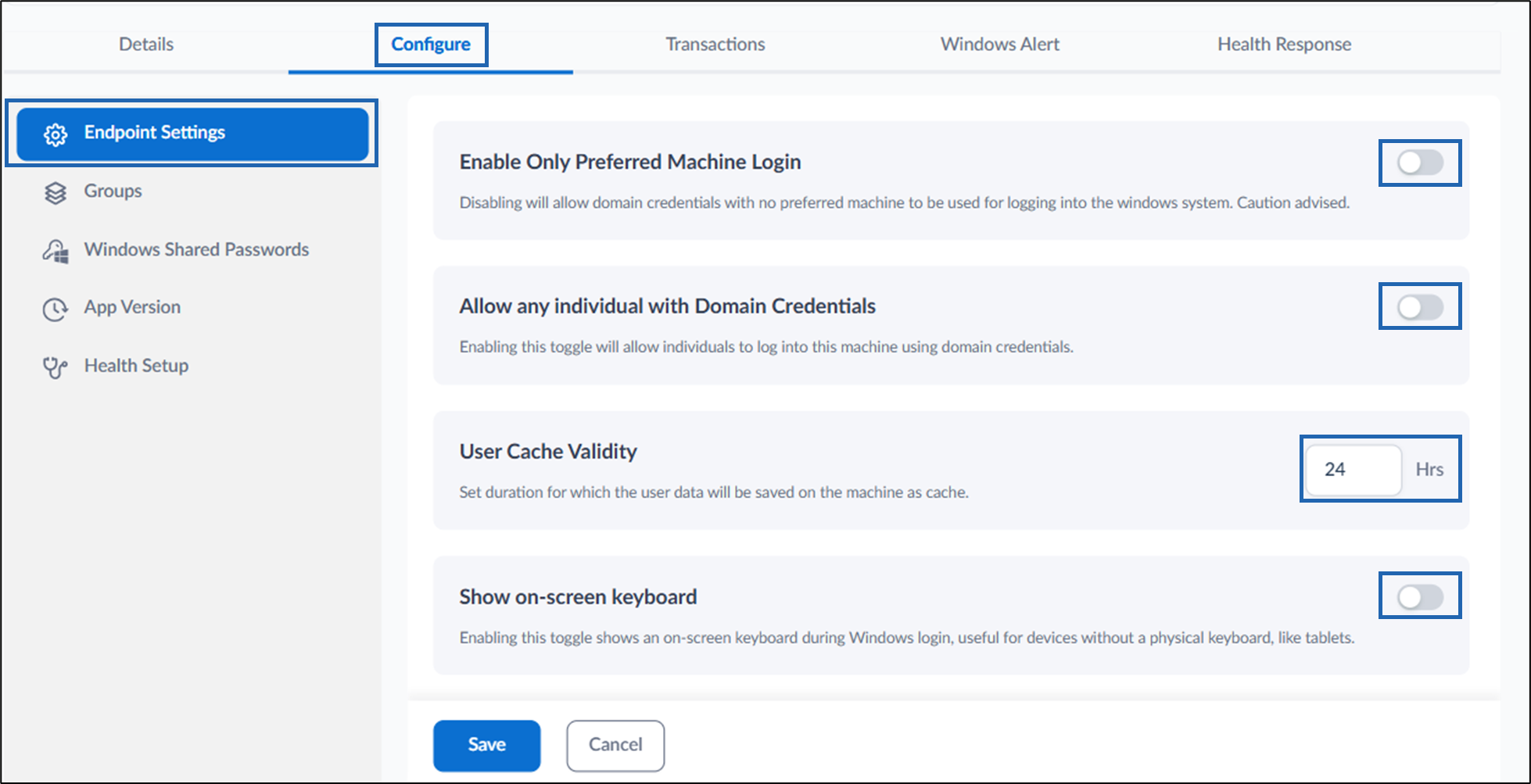
Task: Click the Health Setup stethoscope icon
Action: [56, 367]
